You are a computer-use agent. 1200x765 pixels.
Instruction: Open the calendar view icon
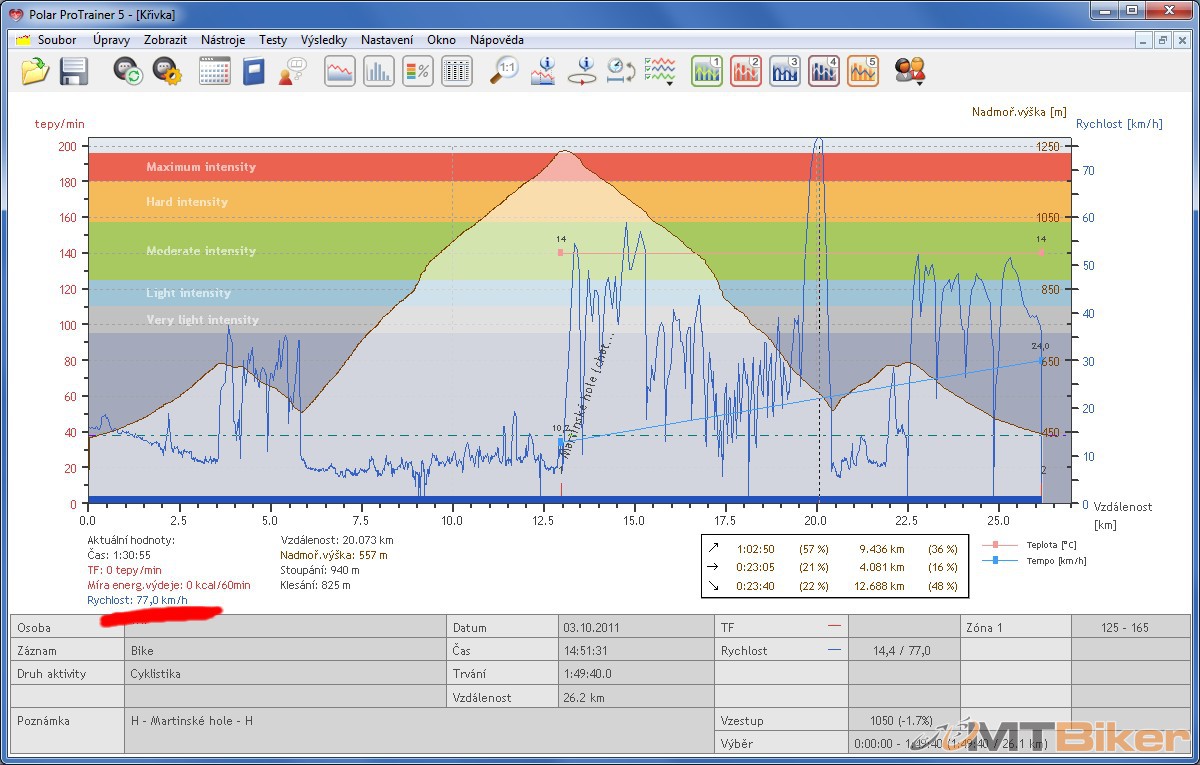point(214,71)
